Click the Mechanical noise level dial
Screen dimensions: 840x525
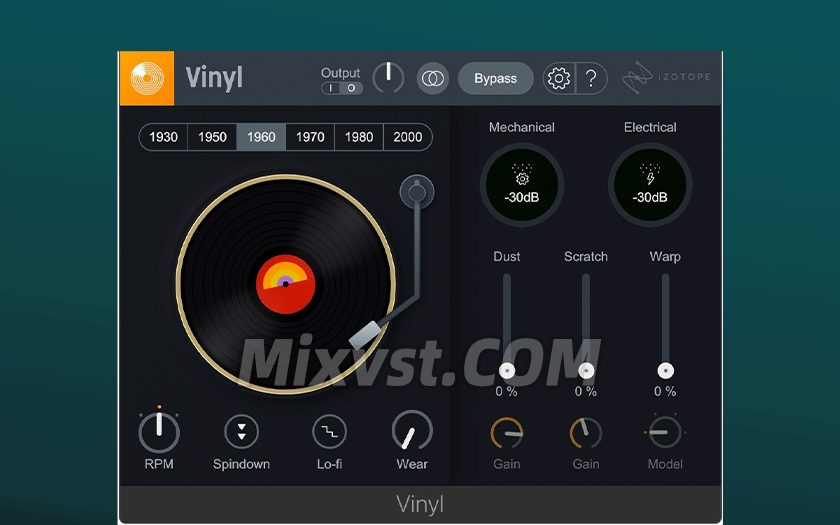coord(521,185)
